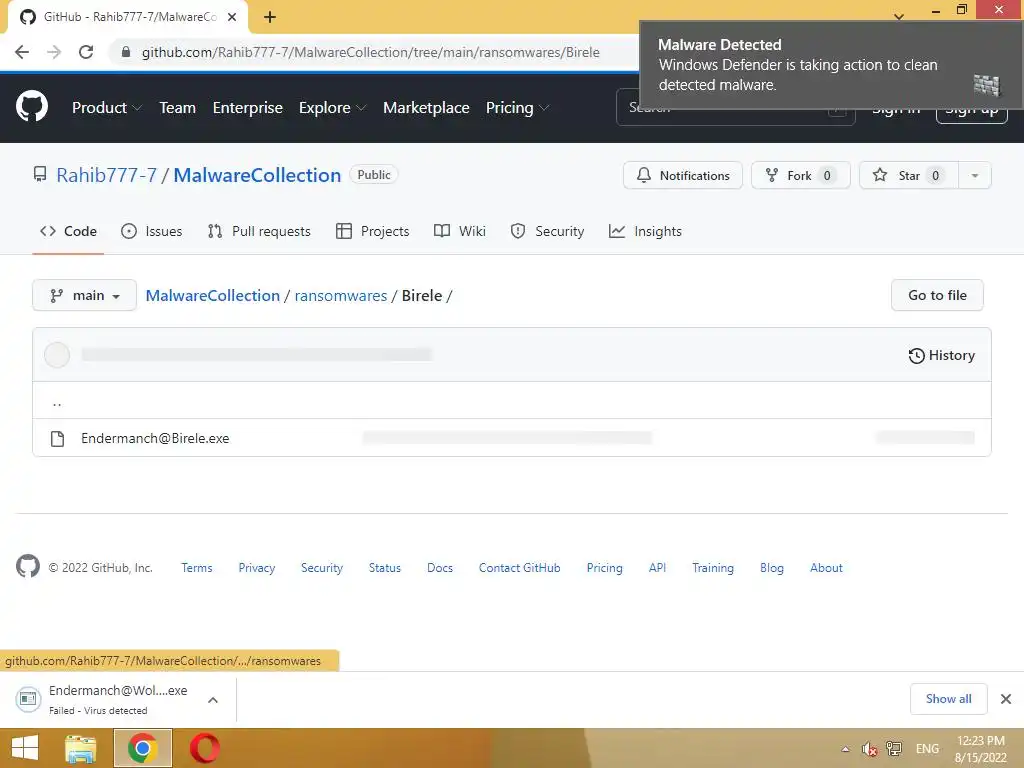
Task: Open the MalwareCollection repository title link
Action: (x=257, y=175)
